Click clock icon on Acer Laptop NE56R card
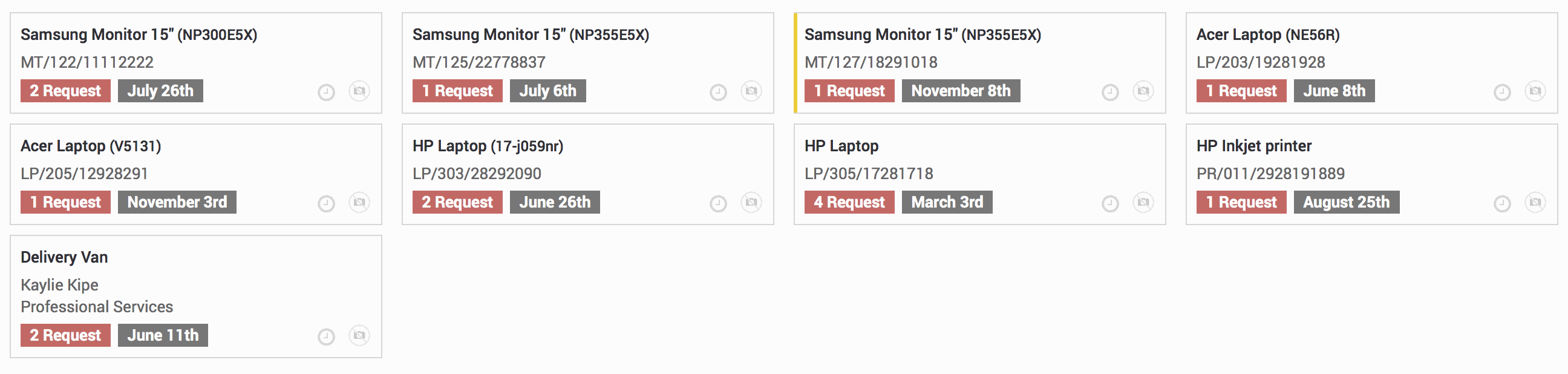Image resolution: width=1568 pixels, height=374 pixels. tap(1502, 93)
